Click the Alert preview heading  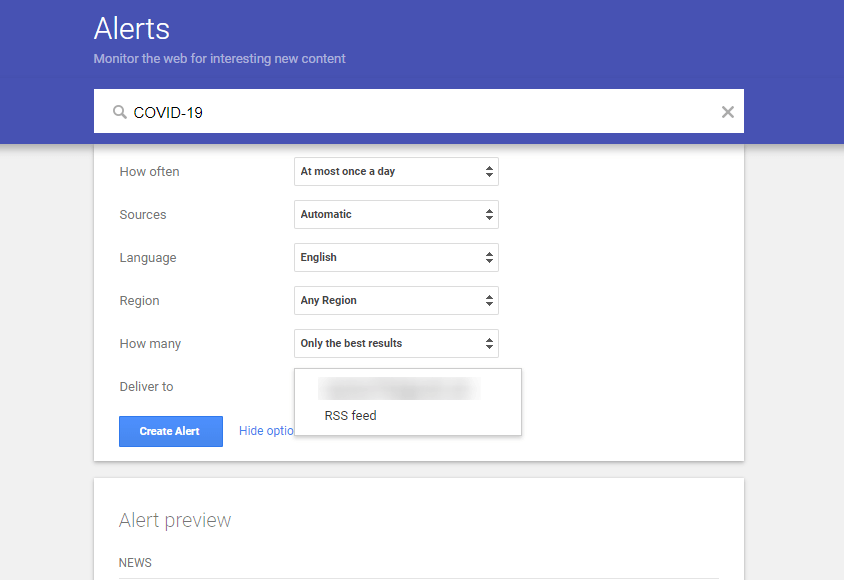coord(174,520)
